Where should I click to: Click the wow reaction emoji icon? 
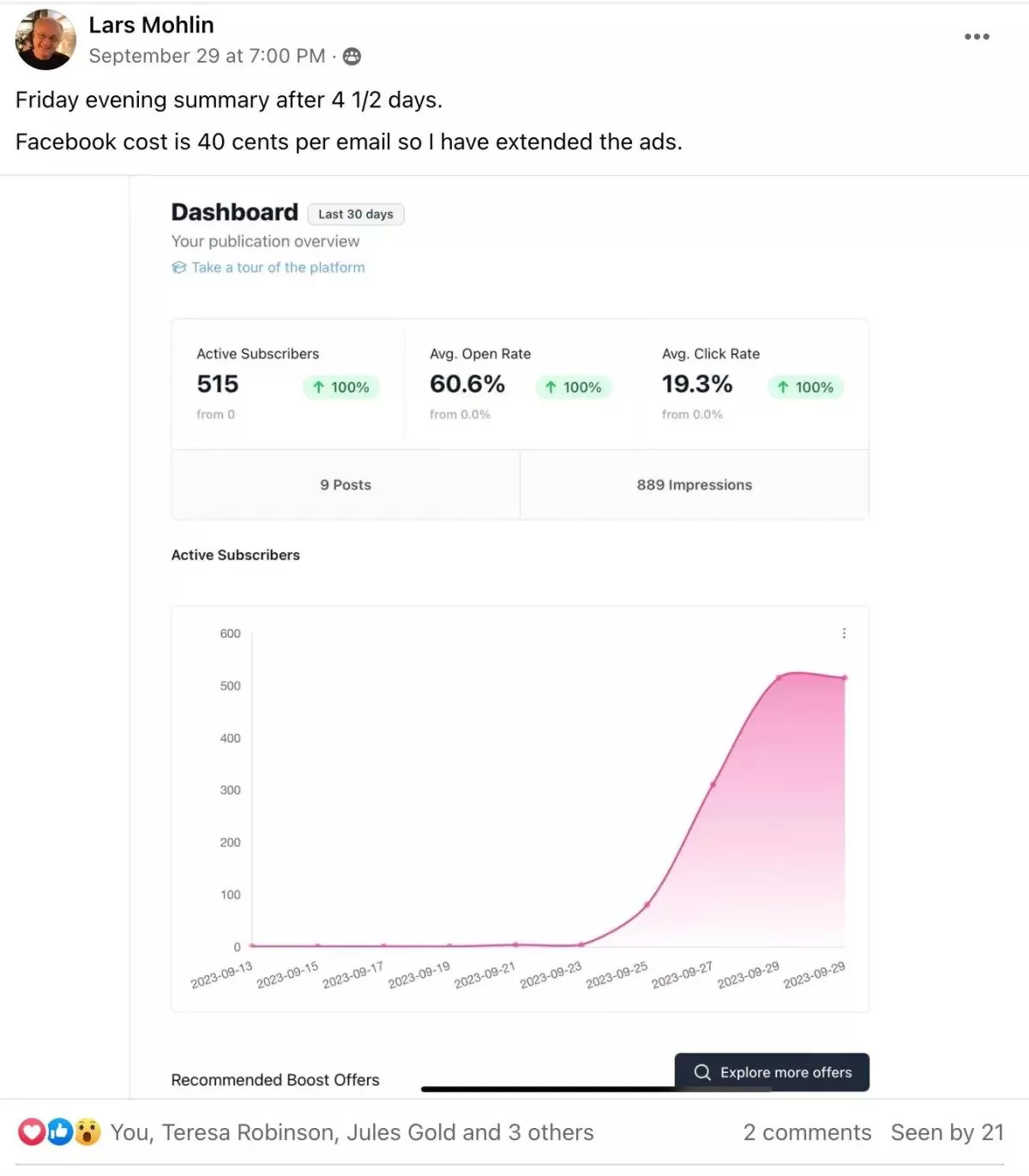[87, 1132]
